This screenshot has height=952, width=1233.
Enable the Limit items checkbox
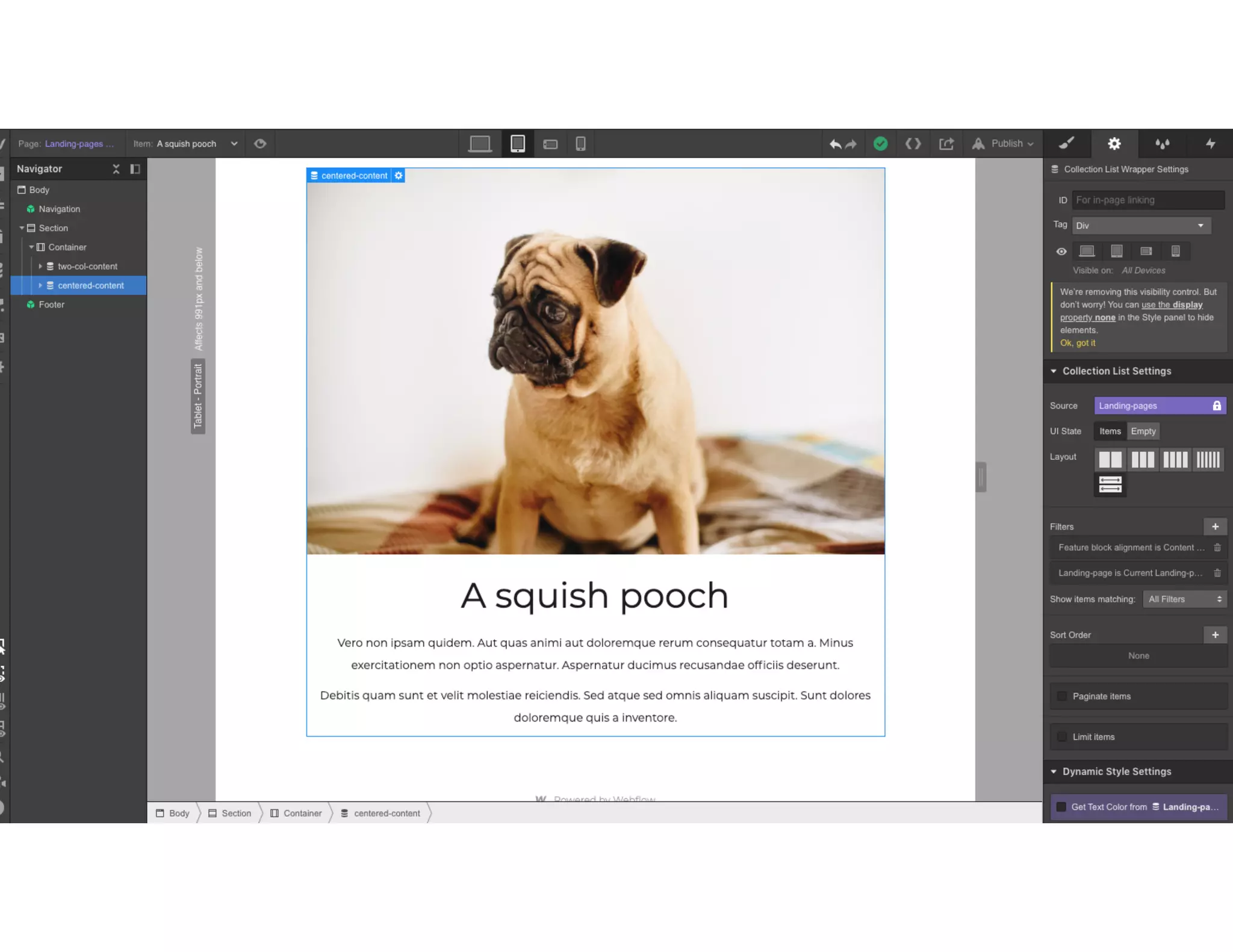click(1062, 737)
